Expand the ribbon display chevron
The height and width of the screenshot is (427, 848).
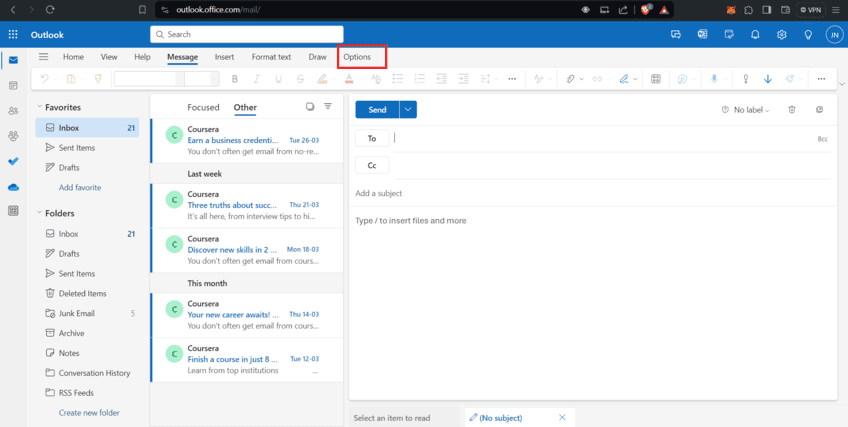[x=842, y=84]
